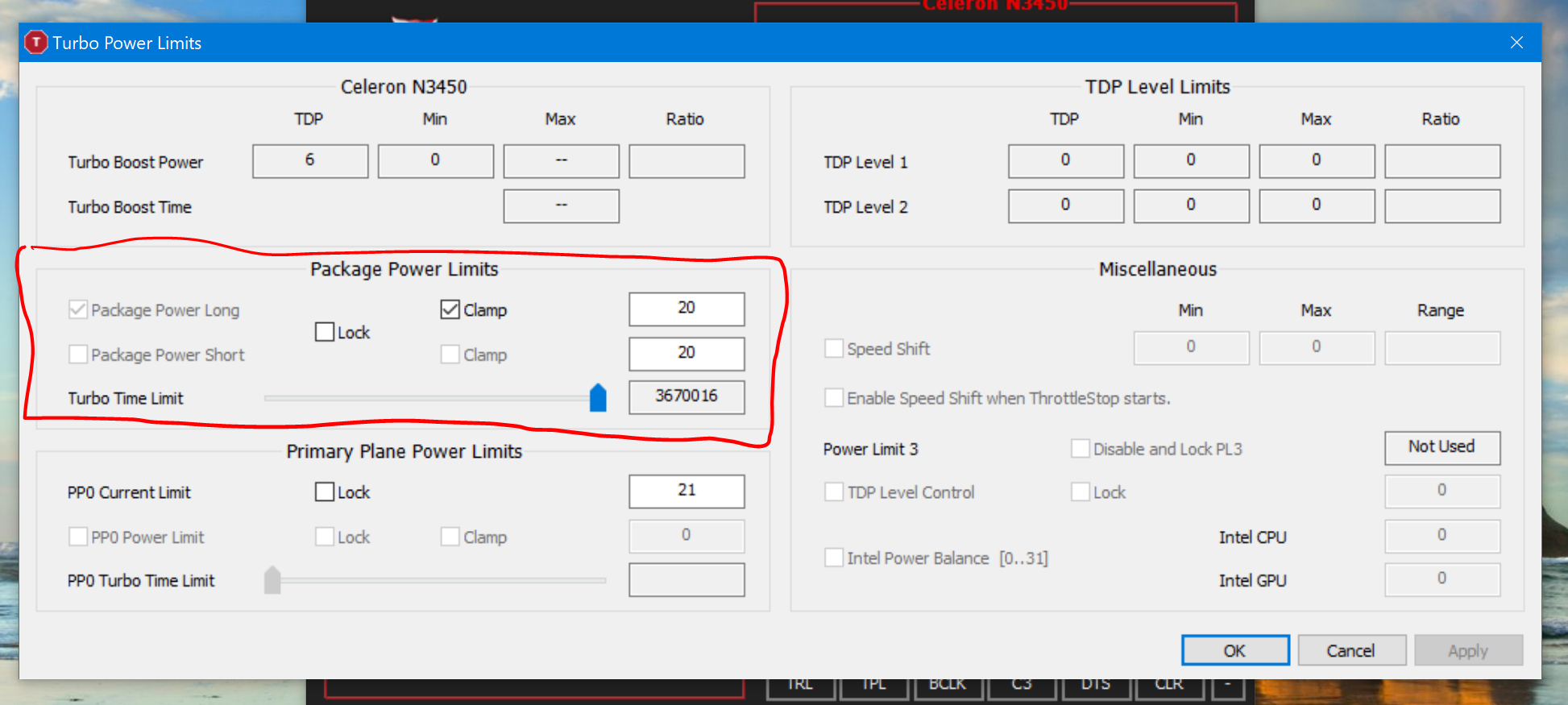Click Intel CPU power balance field
The image size is (1568, 705).
(1442, 536)
